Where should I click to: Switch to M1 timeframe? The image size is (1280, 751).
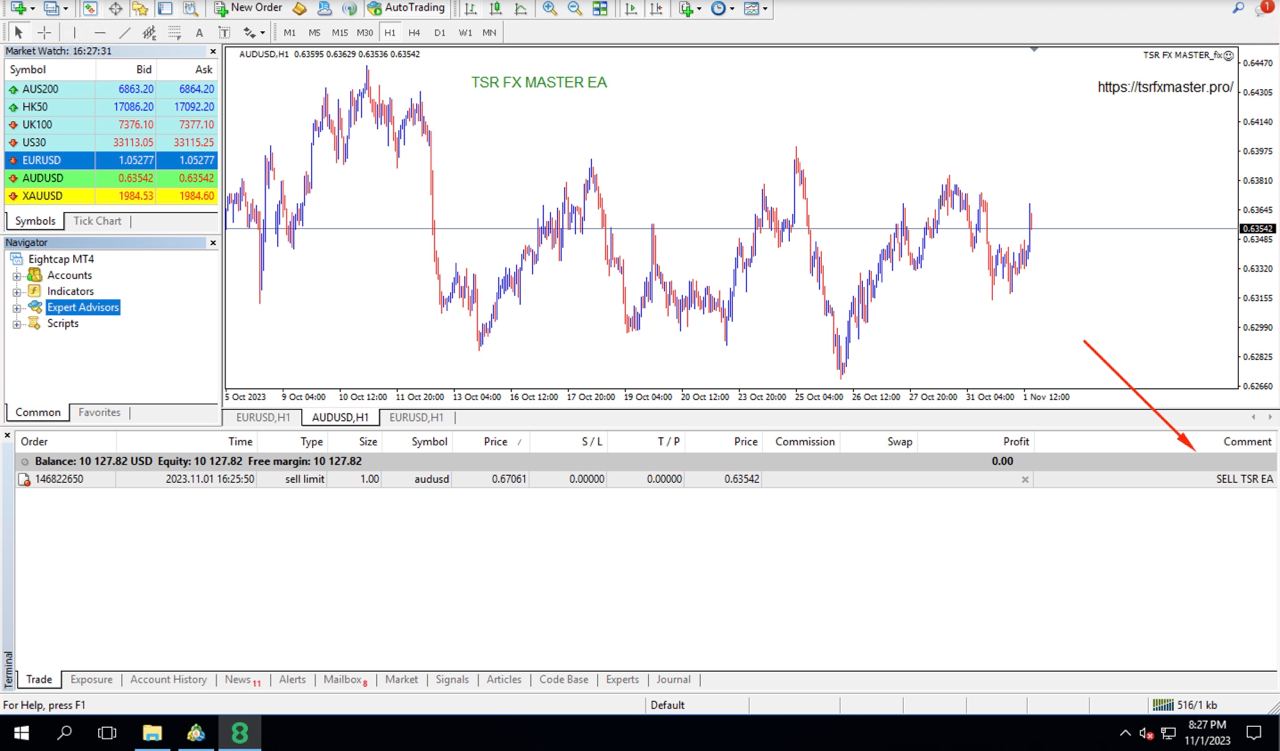290,33
